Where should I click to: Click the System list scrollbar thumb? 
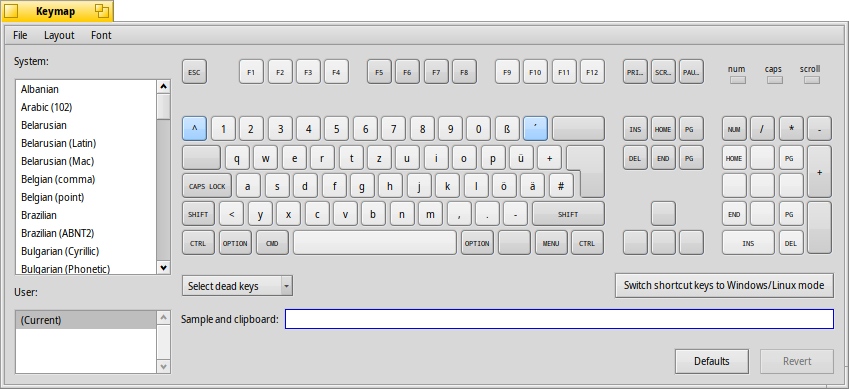pos(164,106)
